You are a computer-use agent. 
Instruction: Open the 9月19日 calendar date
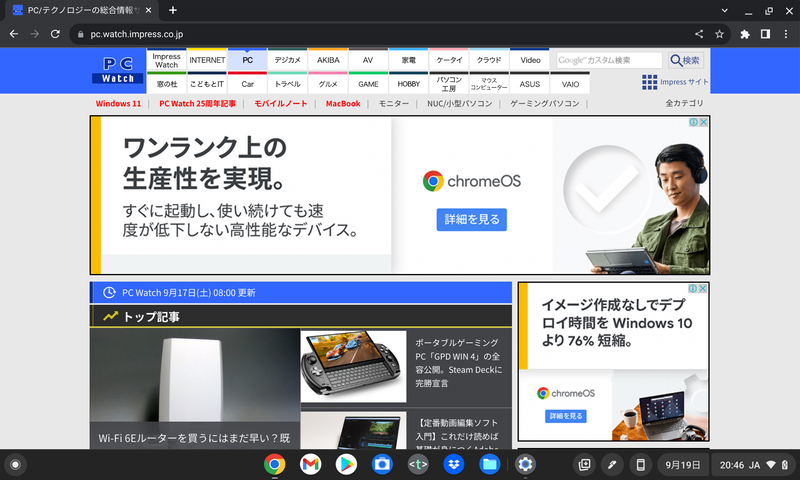[x=682, y=465]
